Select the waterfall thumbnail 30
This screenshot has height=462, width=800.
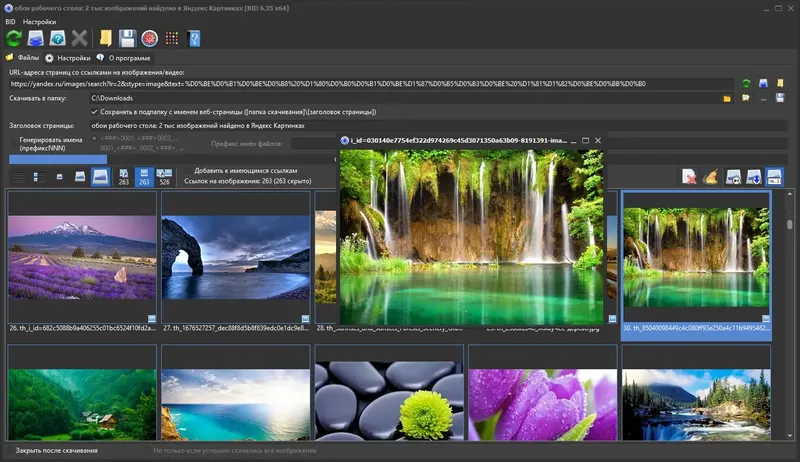point(696,257)
